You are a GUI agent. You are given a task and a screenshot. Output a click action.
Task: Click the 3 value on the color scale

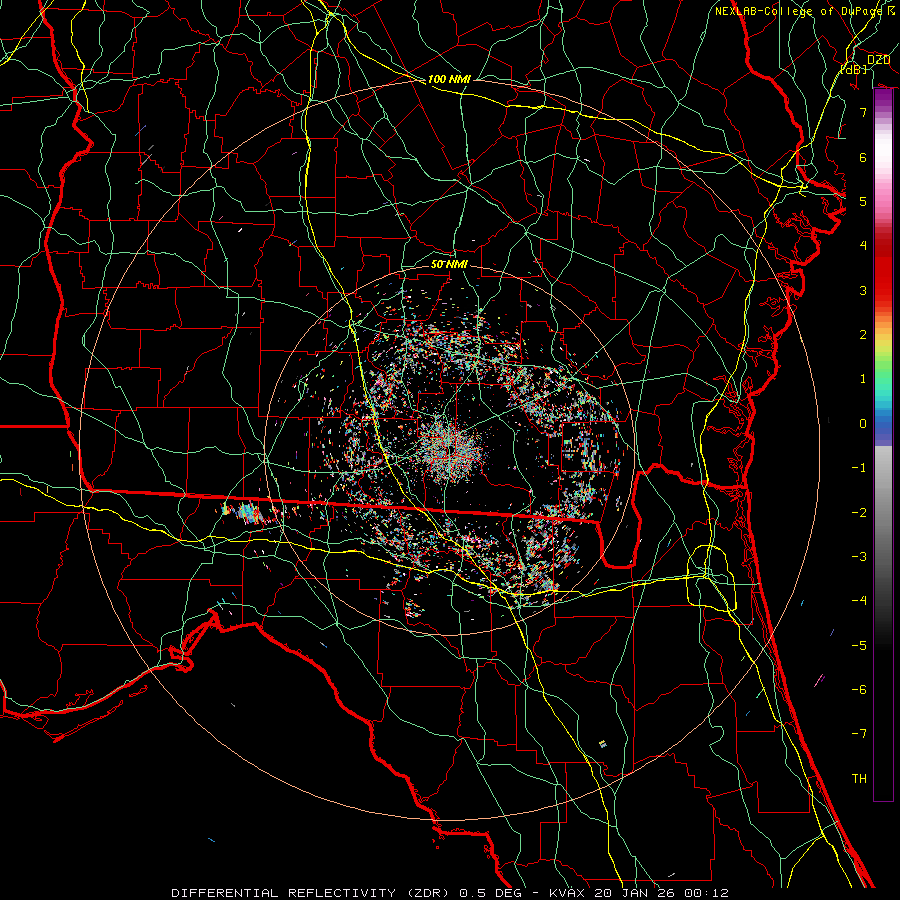863,290
